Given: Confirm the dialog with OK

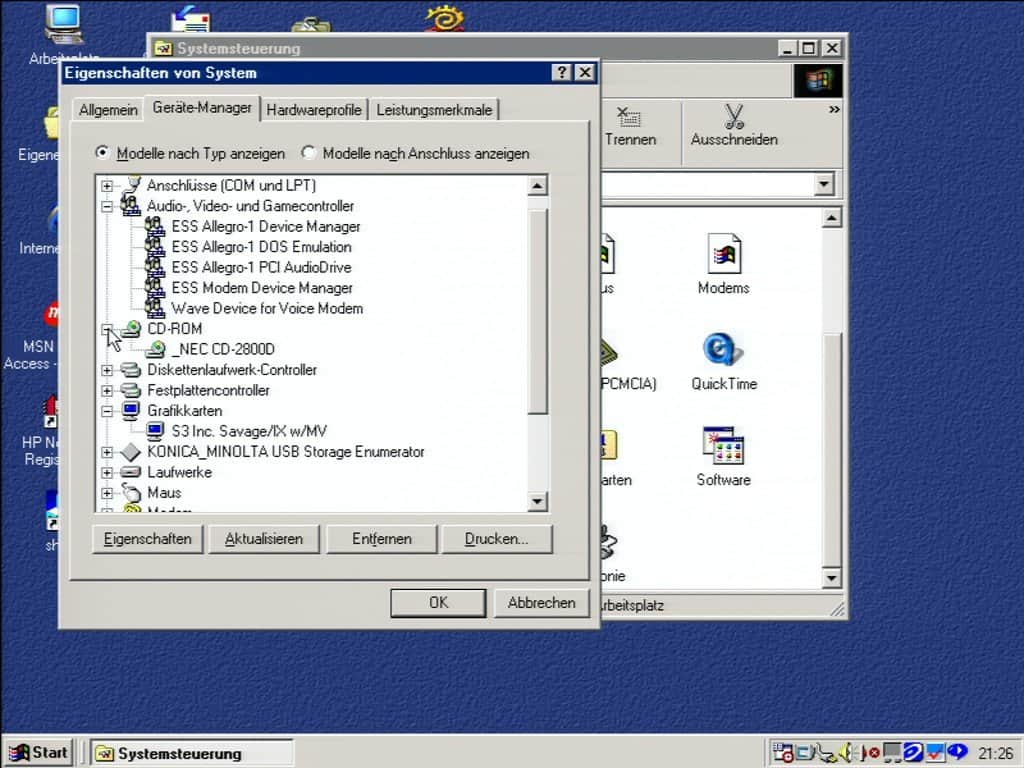Looking at the screenshot, I should click(x=438, y=603).
